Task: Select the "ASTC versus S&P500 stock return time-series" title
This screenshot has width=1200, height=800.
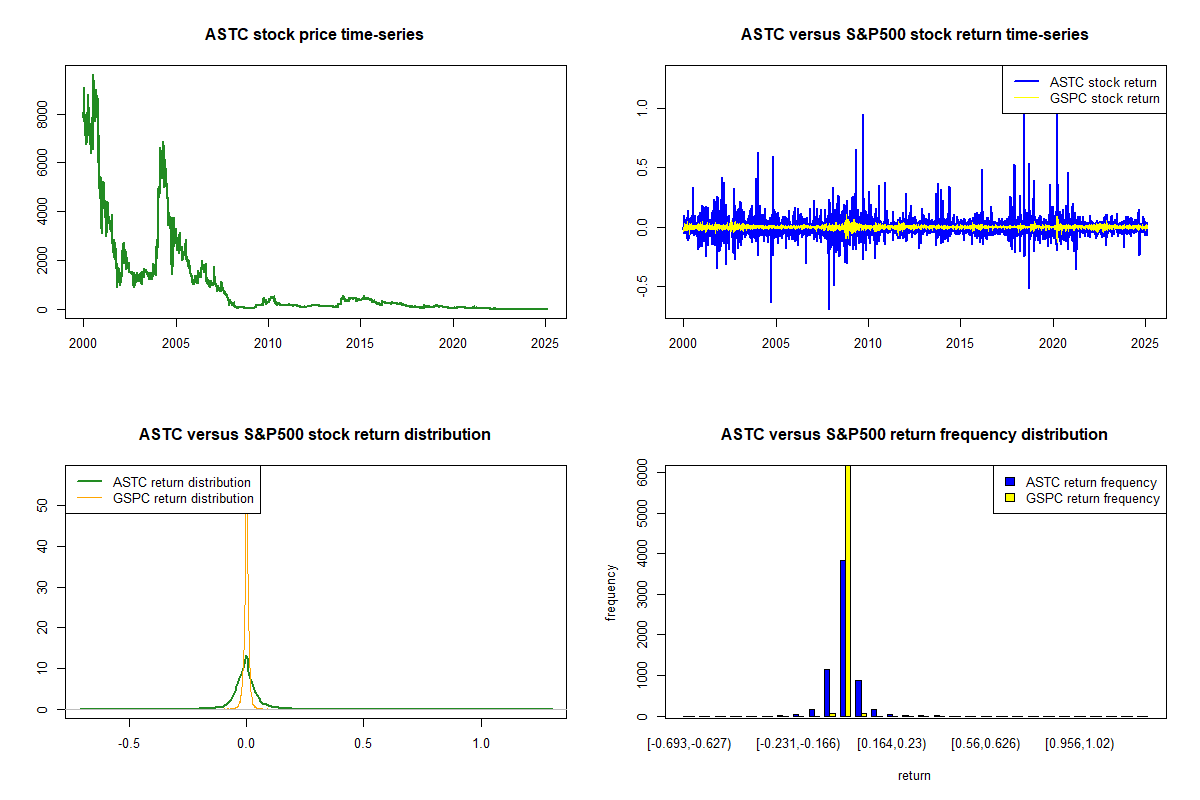Action: click(x=914, y=35)
